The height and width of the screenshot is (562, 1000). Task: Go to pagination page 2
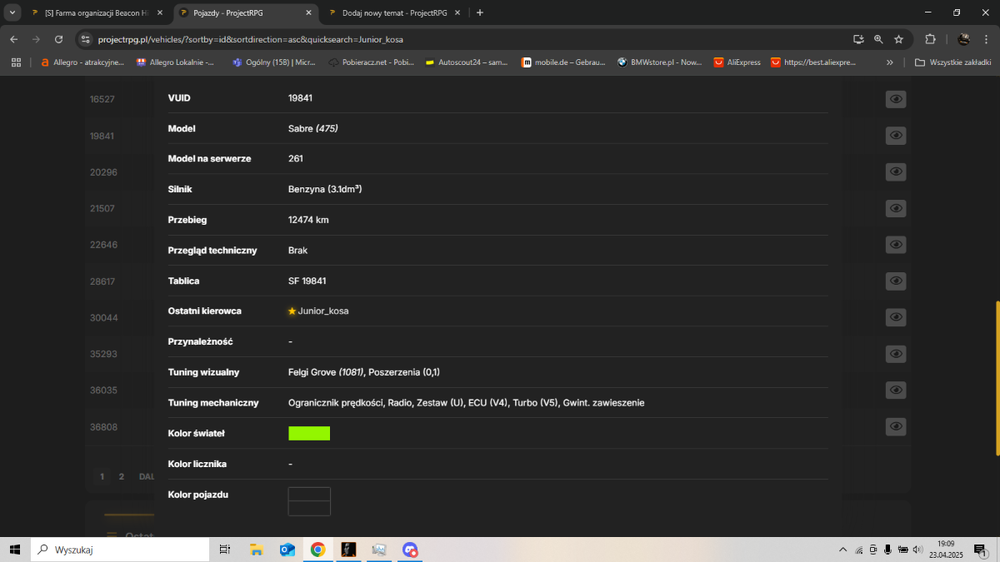[121, 477]
